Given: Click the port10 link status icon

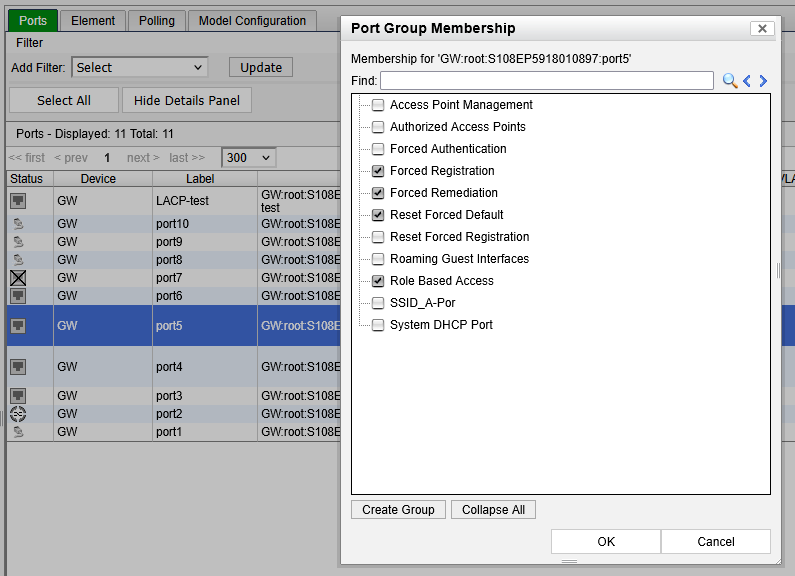Looking at the screenshot, I should 18,224.
